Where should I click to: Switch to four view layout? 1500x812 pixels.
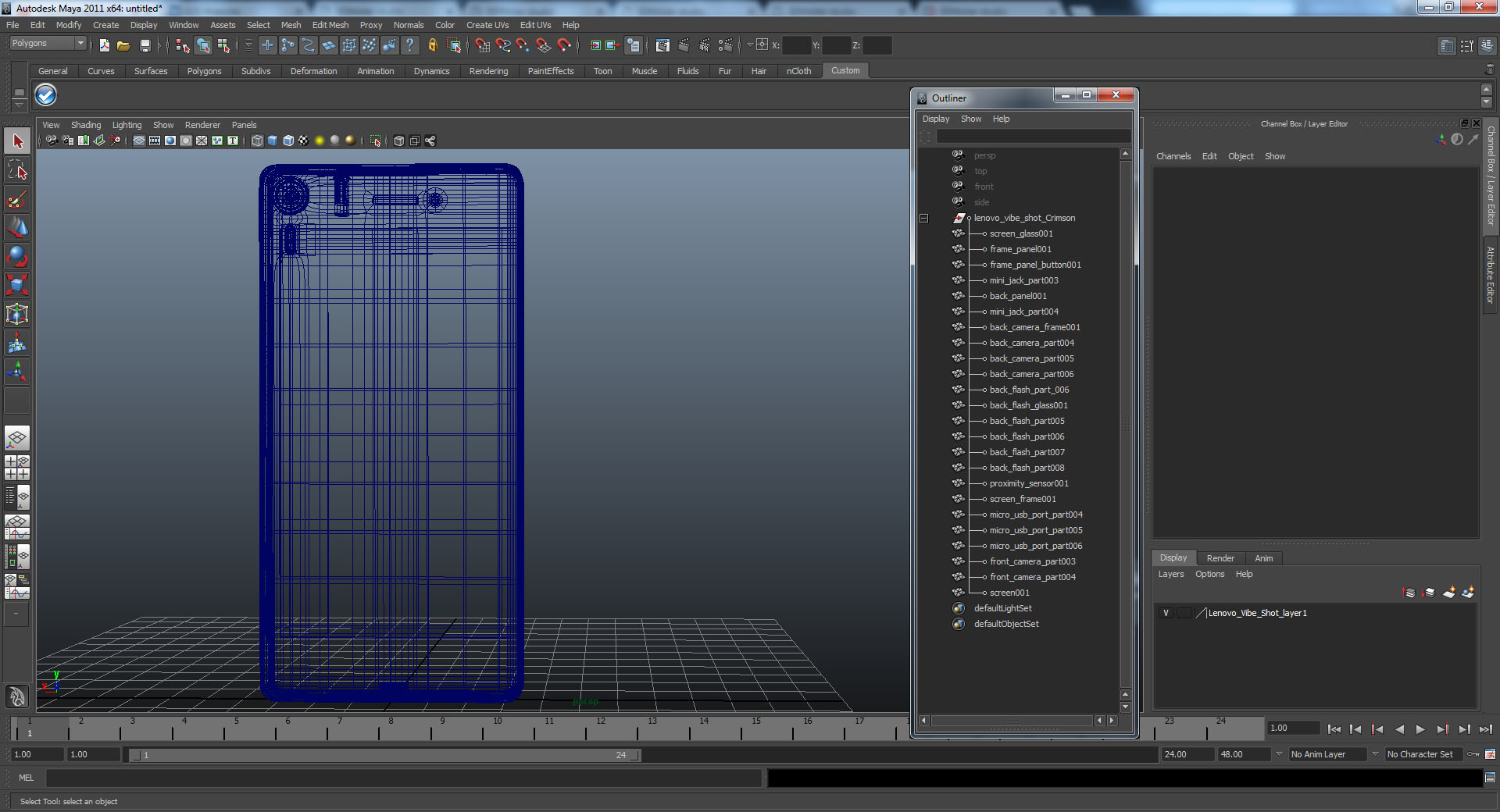[17, 467]
